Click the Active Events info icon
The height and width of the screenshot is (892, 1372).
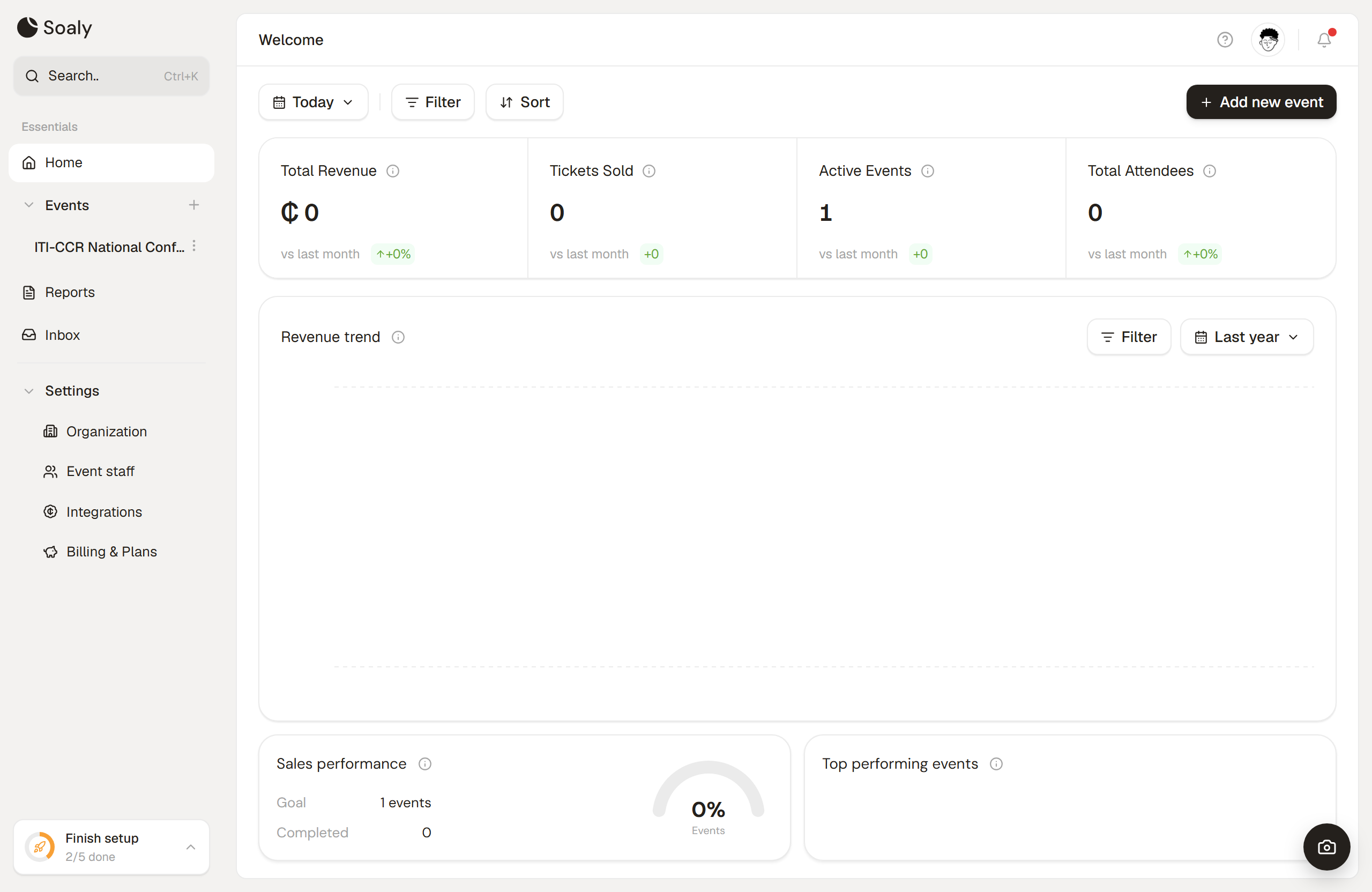click(x=928, y=170)
